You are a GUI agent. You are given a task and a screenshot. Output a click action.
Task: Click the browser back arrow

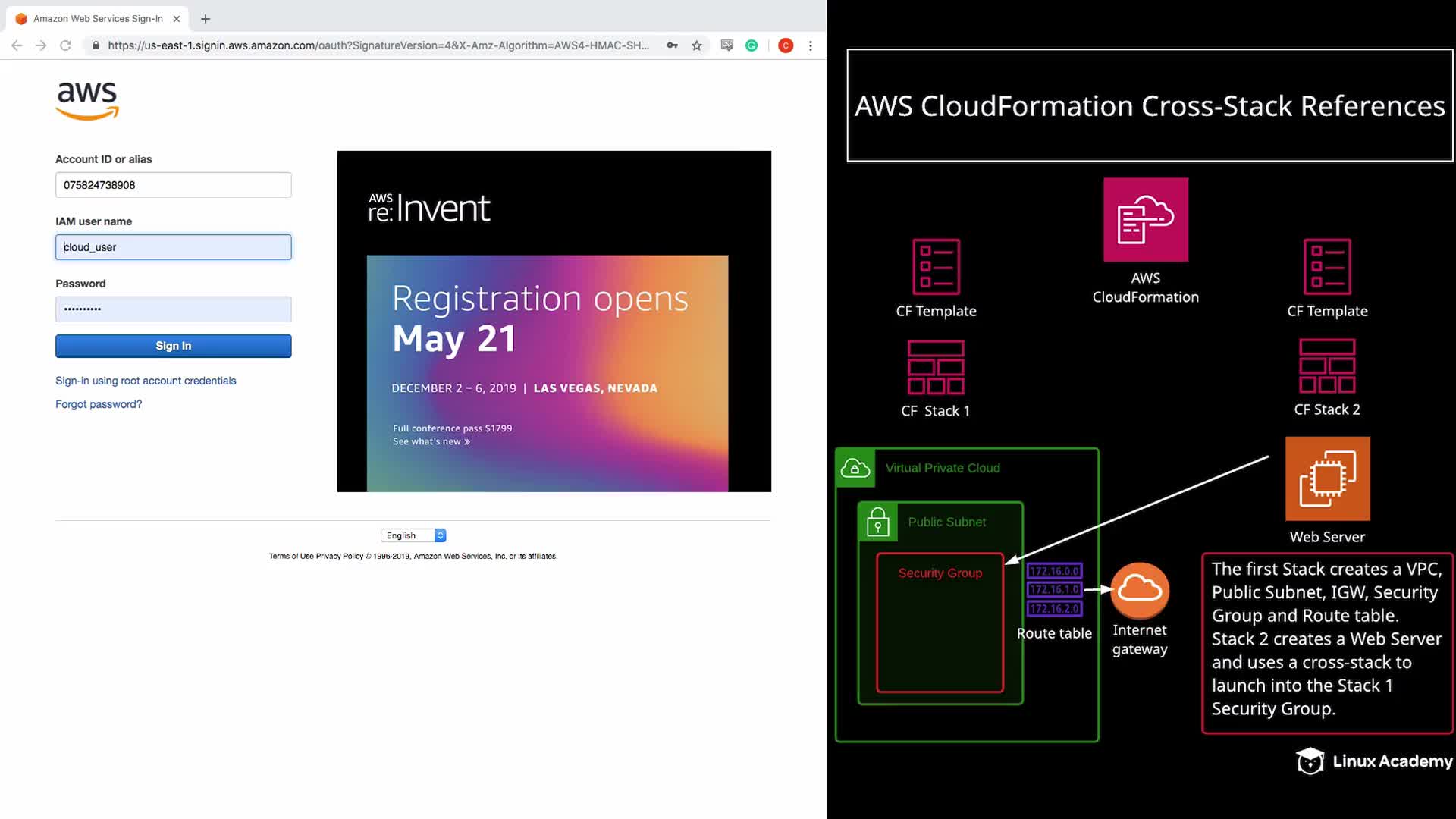point(17,45)
